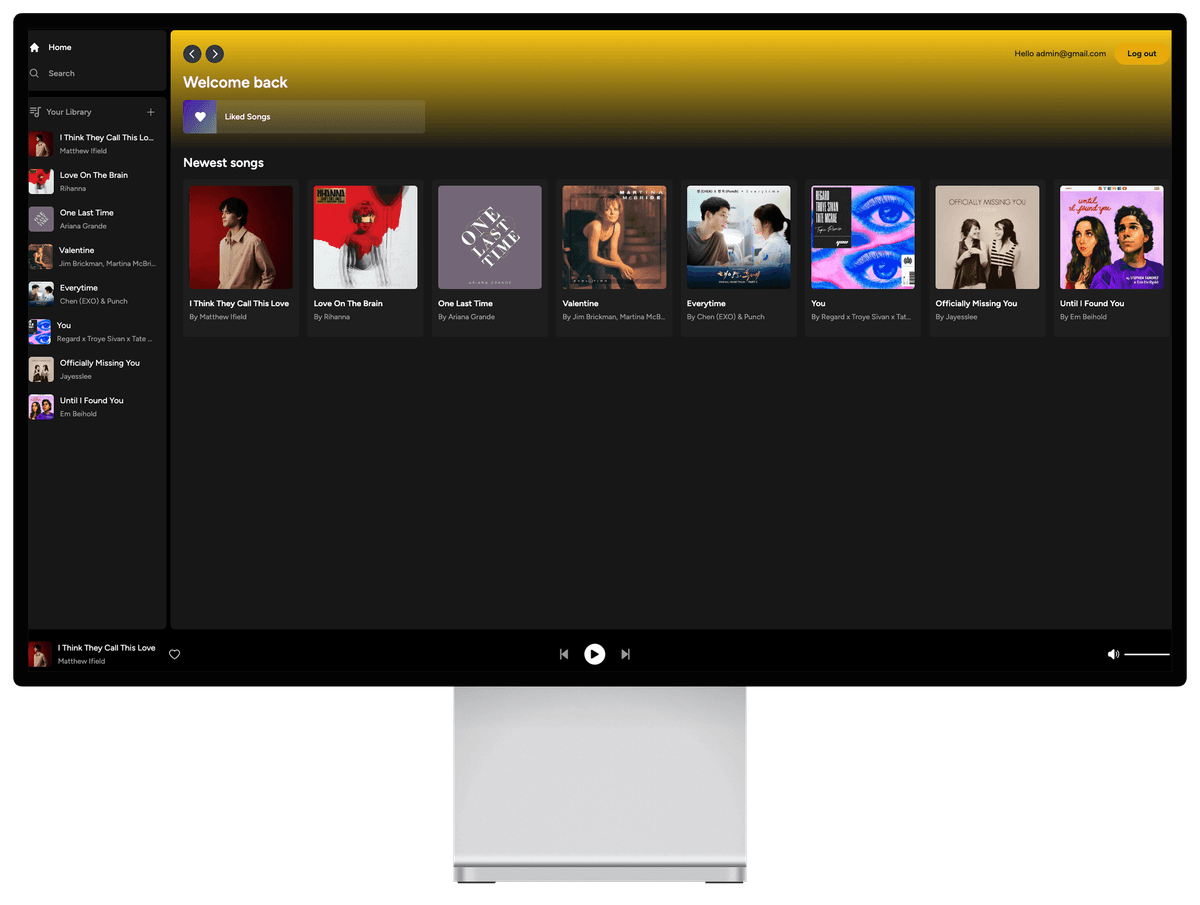Click the Home icon in the sidebar
Screen dimensions: 1200x905
35,47
